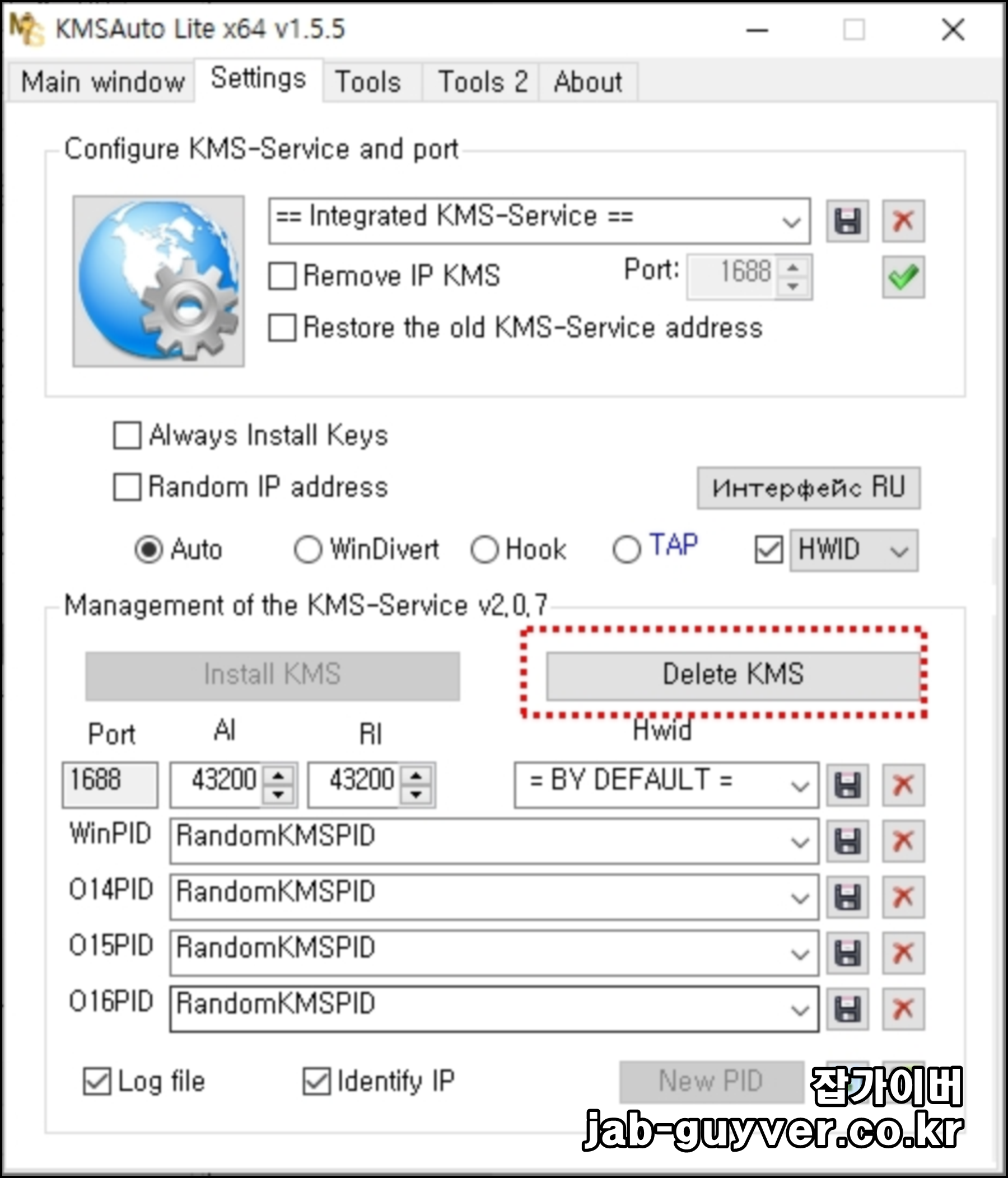The width and height of the screenshot is (1008, 1178).
Task: Close the KMSAuto Lite window
Action: point(953,30)
